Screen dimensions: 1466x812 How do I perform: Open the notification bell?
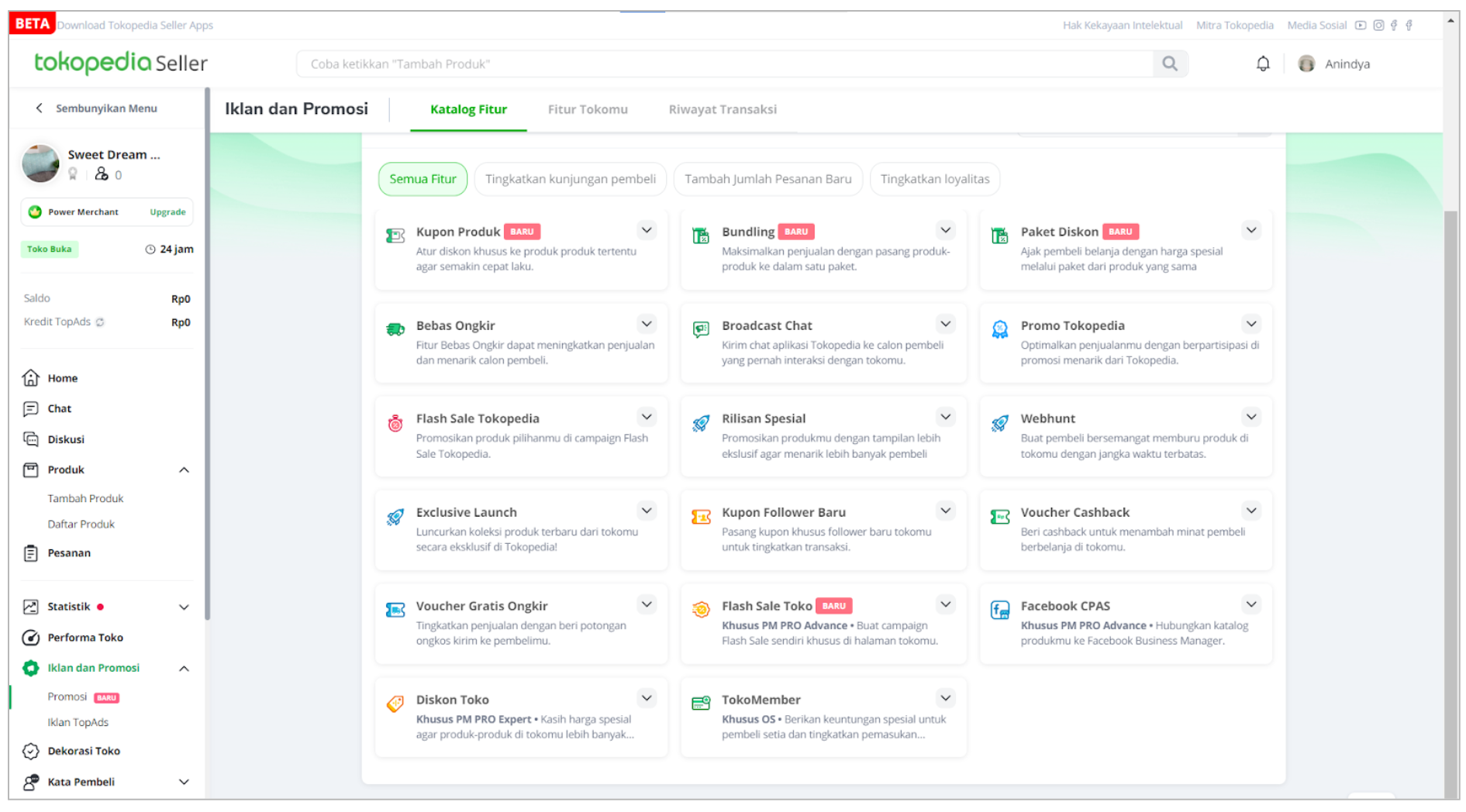(x=1262, y=64)
